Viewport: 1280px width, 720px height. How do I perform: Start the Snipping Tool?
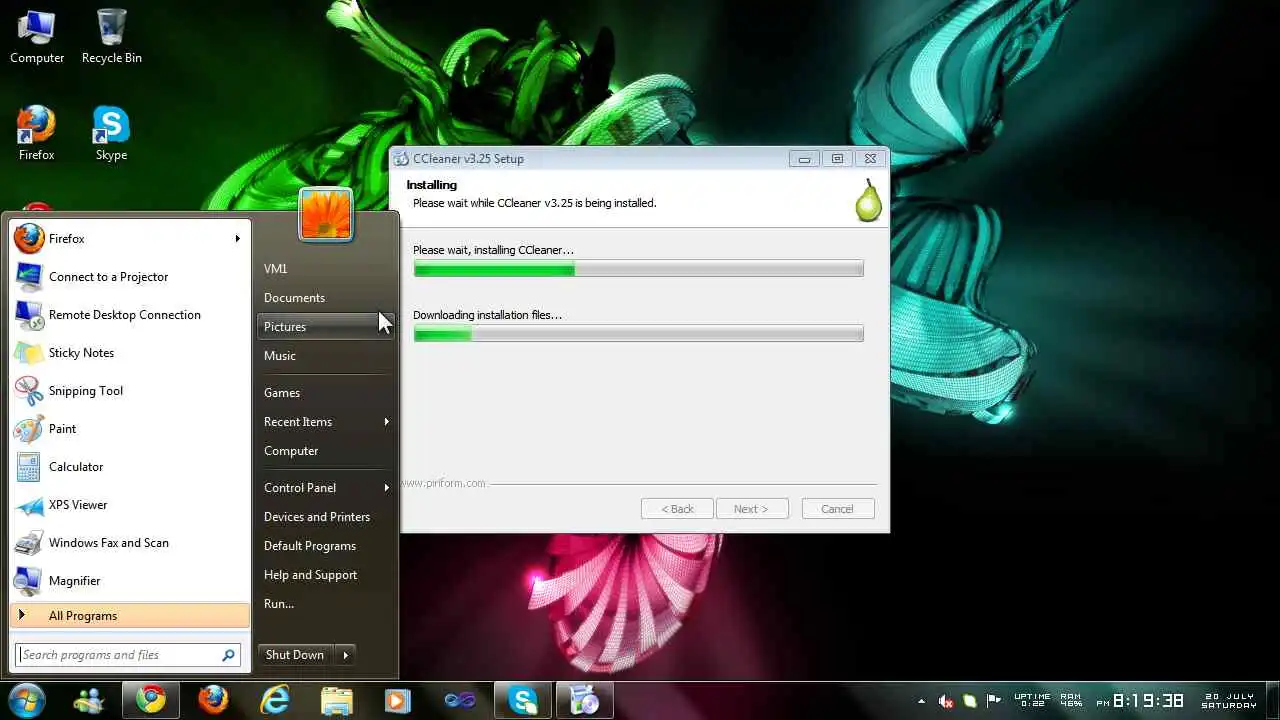coord(130,391)
